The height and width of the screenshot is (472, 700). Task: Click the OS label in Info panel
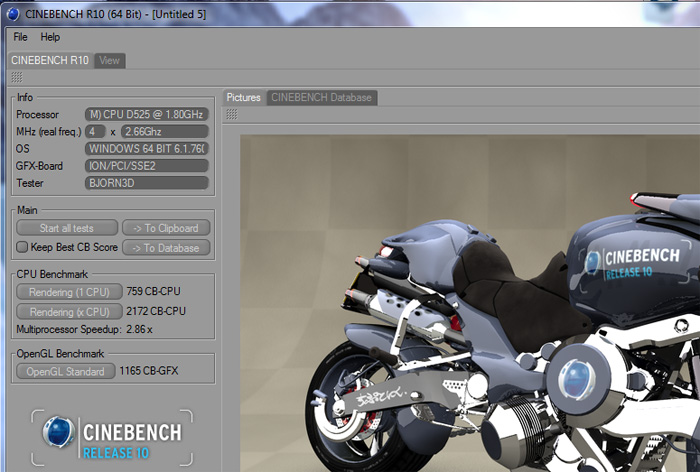pos(22,149)
